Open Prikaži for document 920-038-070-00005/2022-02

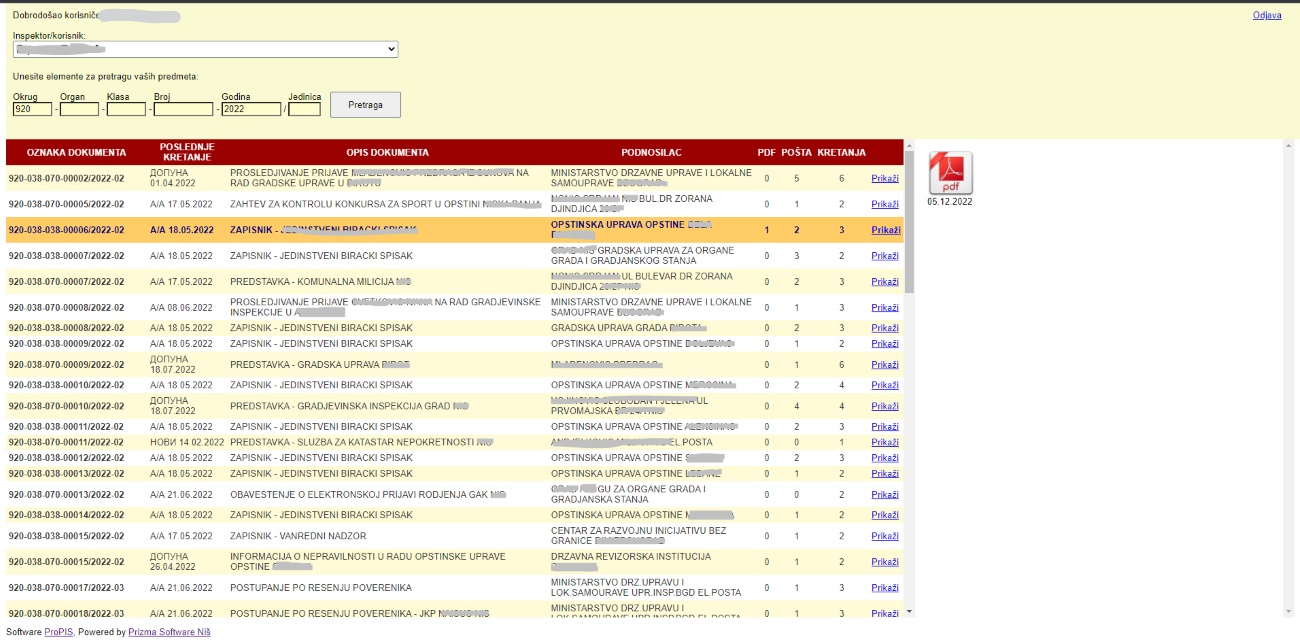[885, 204]
